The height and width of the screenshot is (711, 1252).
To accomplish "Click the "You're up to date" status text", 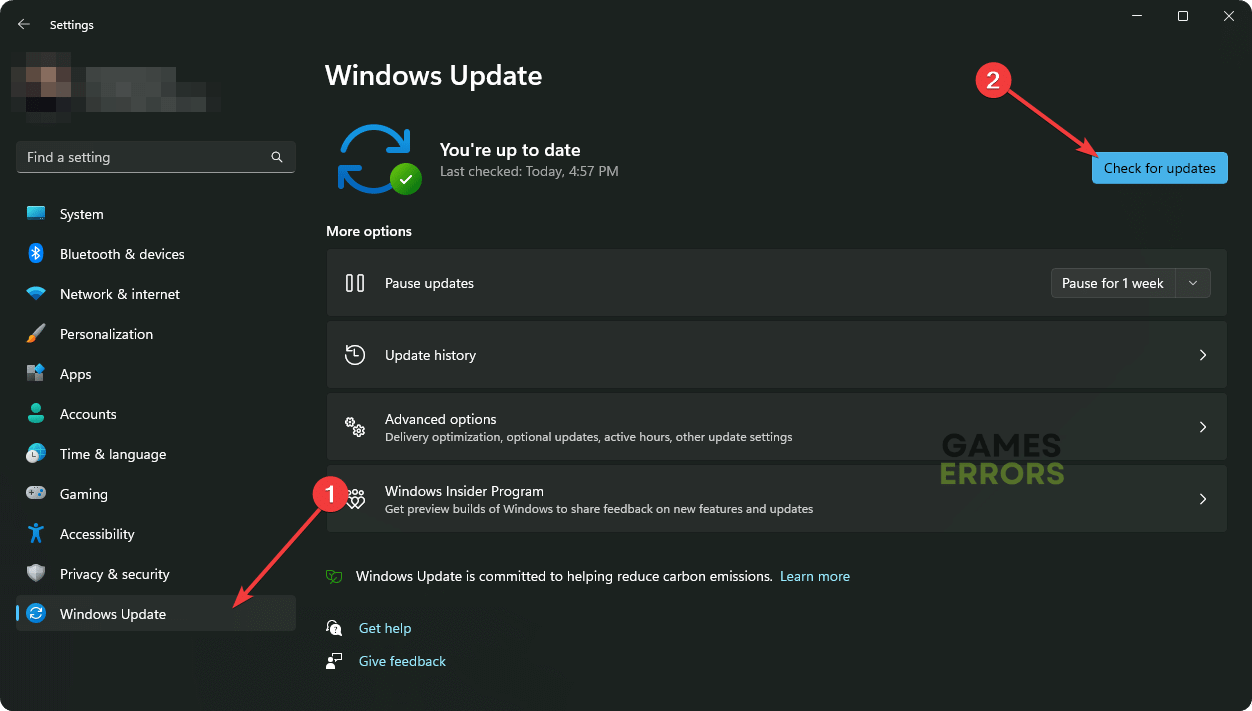I will [510, 150].
